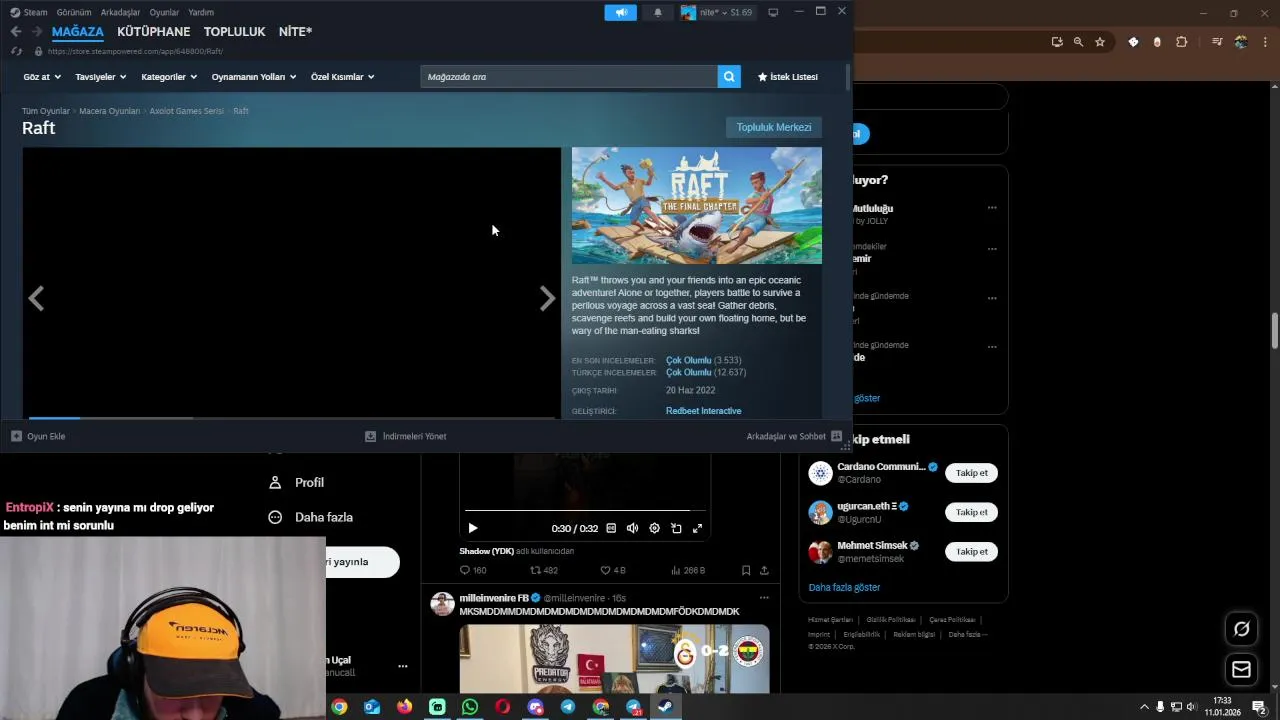
Task: Mute the X video sound
Action: [x=632, y=528]
